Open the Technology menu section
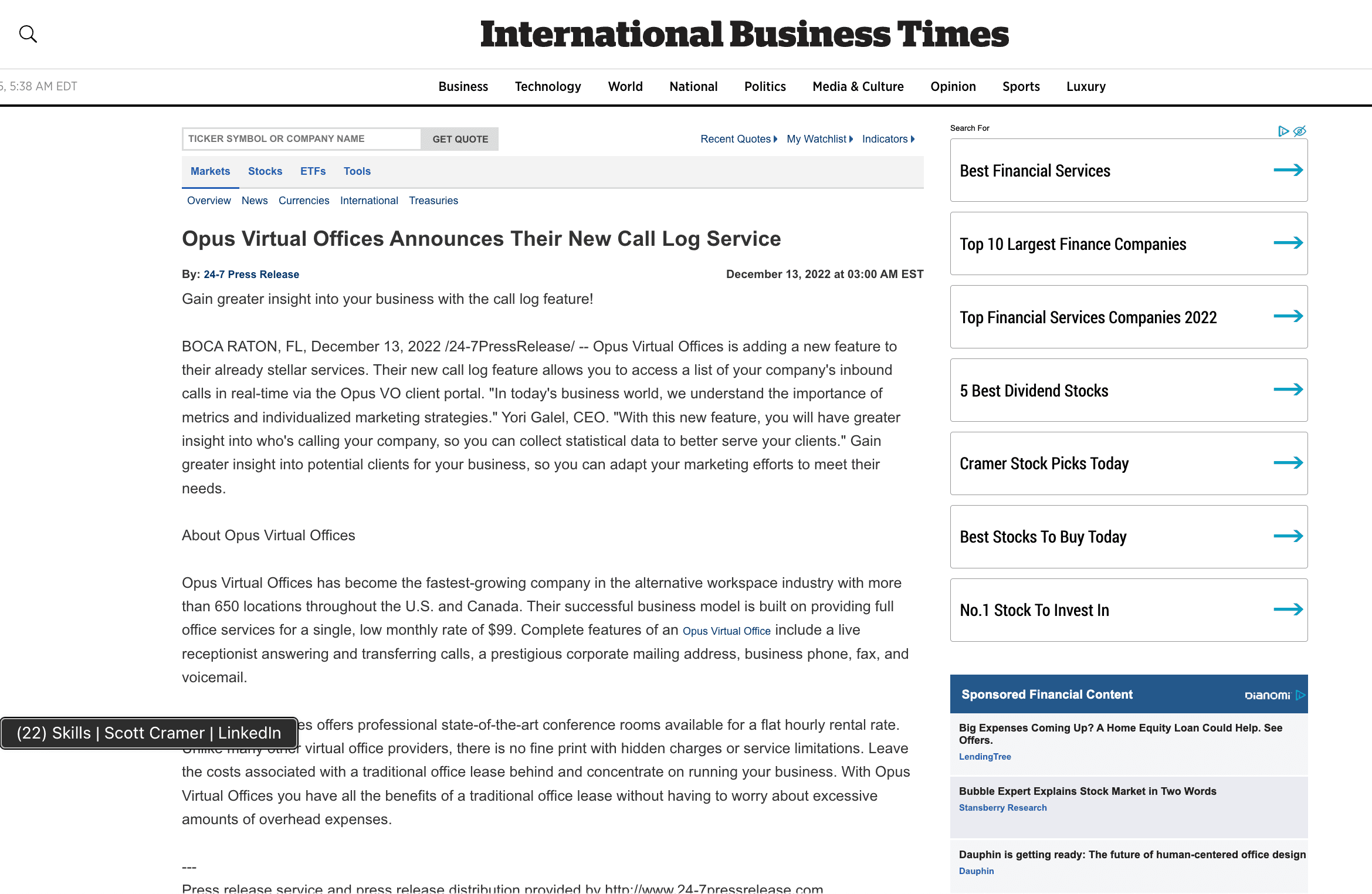The image size is (1372, 894). 548,87
